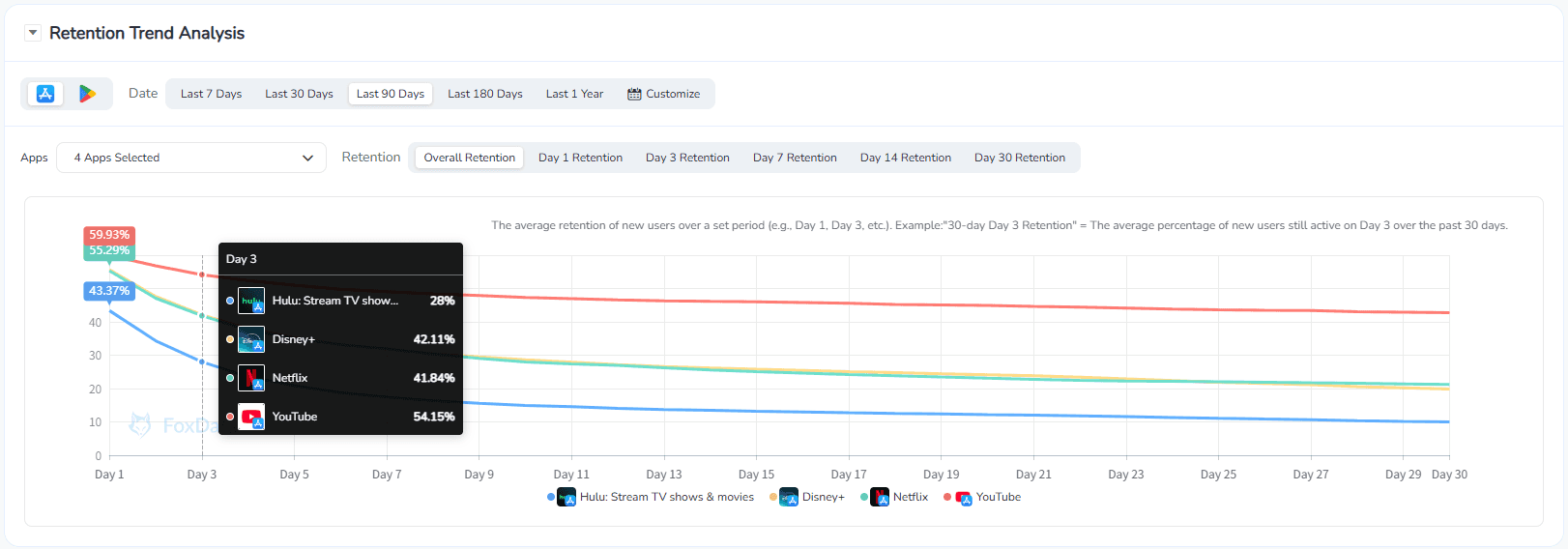Click the Hulu app icon in legend
The width and height of the screenshot is (1568, 549).
click(567, 498)
